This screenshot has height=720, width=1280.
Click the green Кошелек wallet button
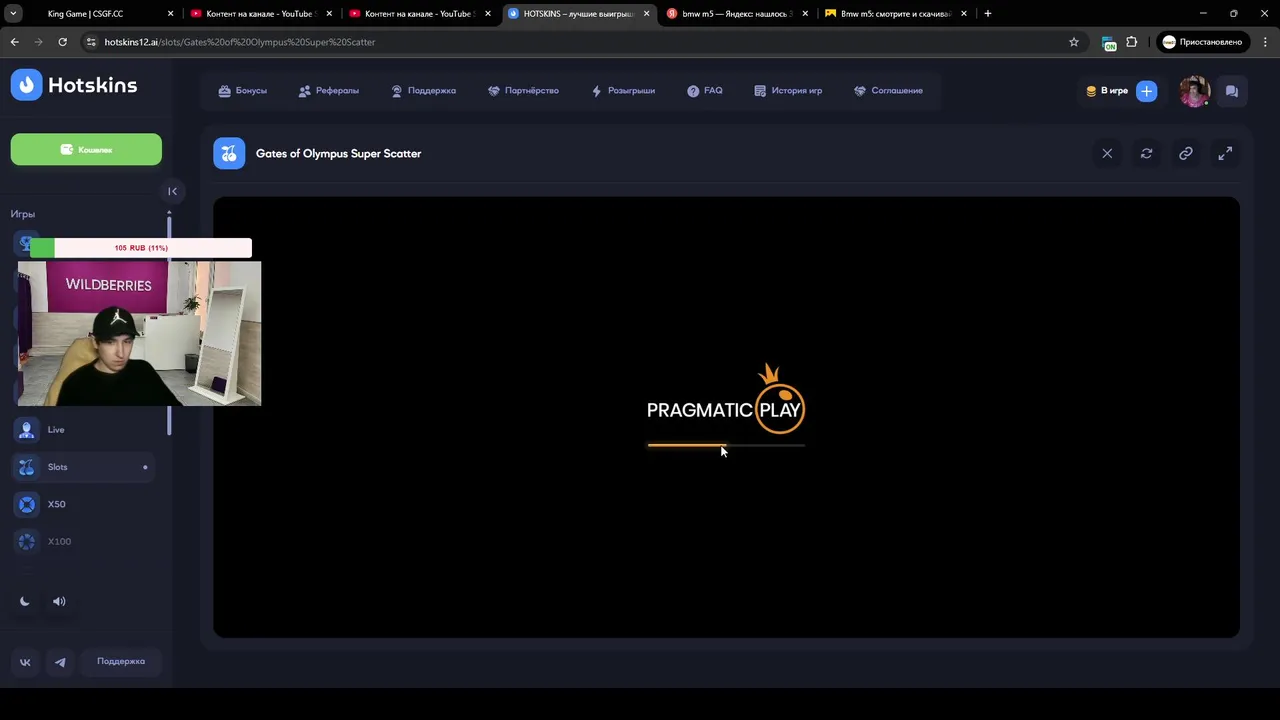[x=86, y=149]
